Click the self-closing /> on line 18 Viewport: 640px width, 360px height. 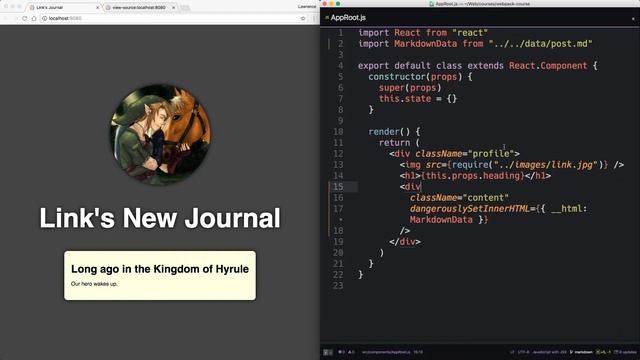click(404, 231)
